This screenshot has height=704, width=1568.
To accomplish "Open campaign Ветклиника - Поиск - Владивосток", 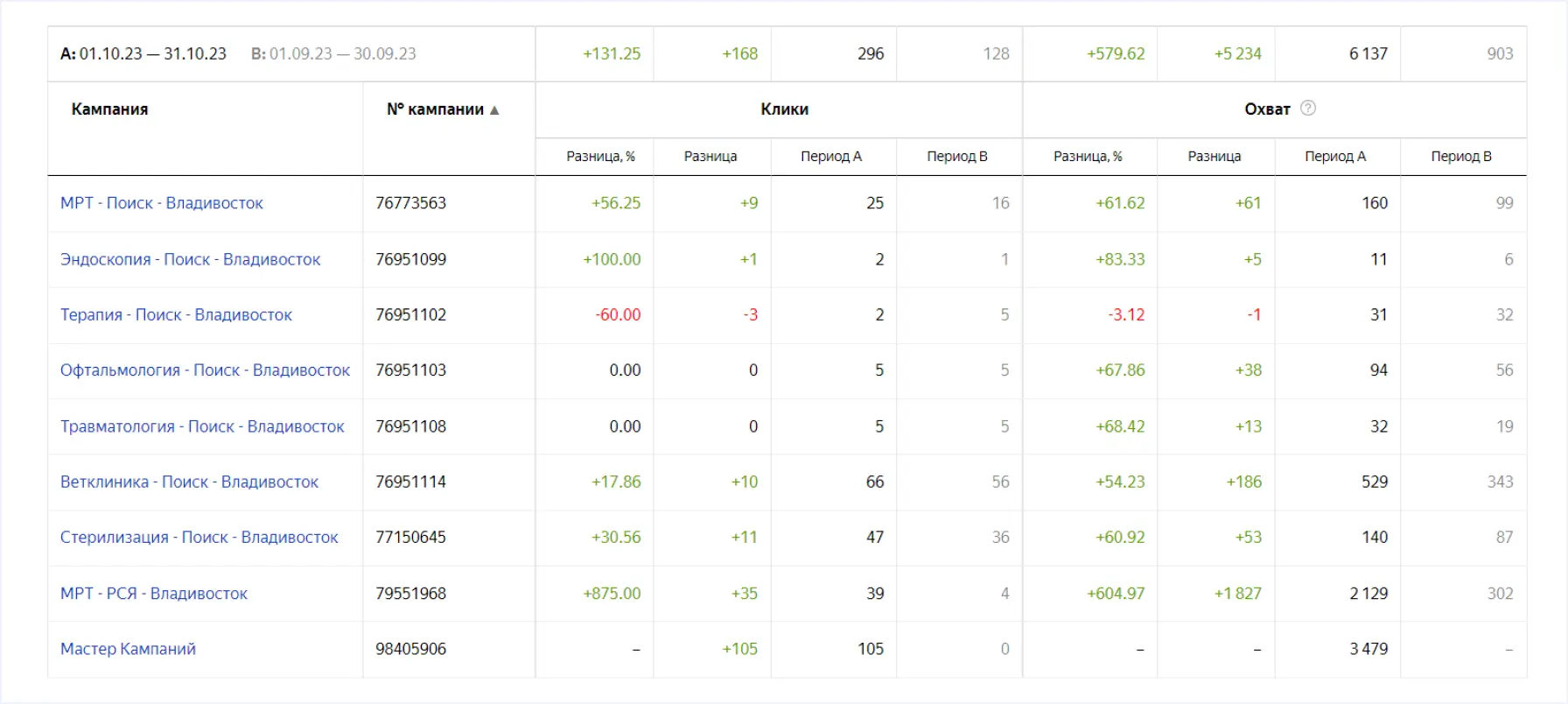I will pyautogui.click(x=189, y=482).
